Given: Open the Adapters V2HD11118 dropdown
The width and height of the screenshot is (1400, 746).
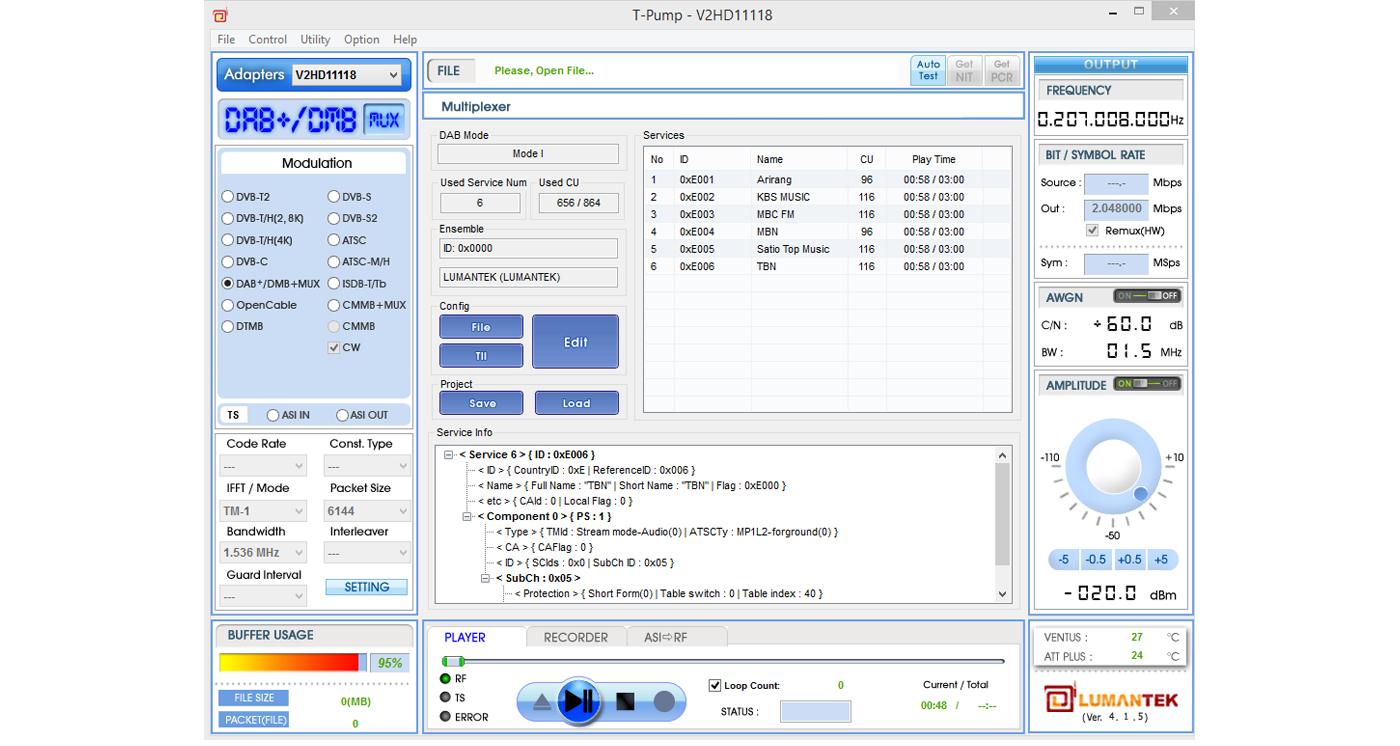Looking at the screenshot, I should [x=347, y=75].
